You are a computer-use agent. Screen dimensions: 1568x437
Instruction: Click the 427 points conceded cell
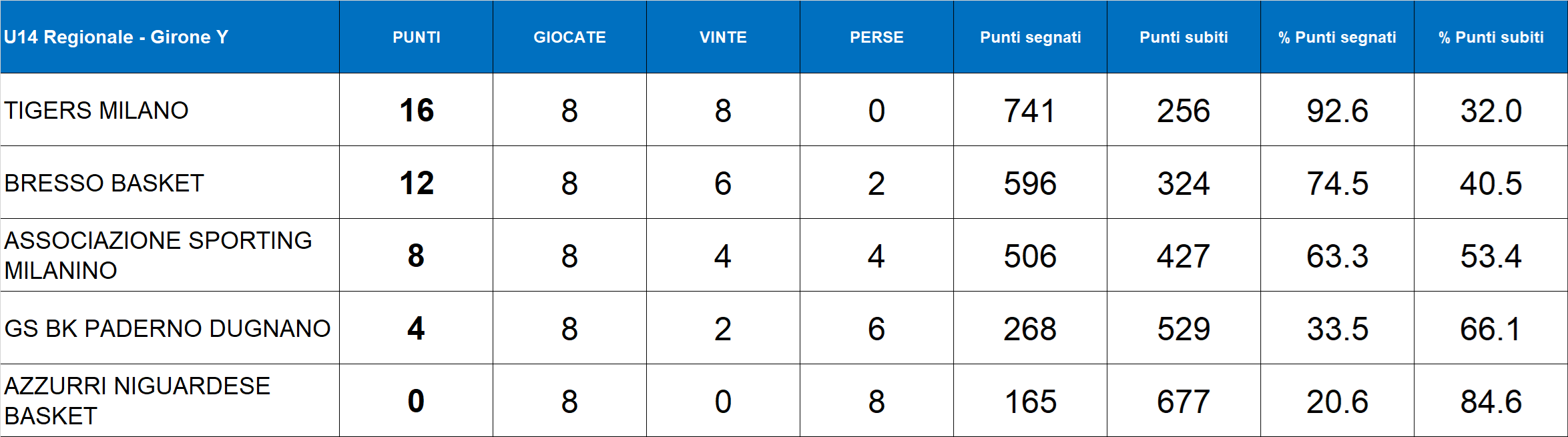1184,256
